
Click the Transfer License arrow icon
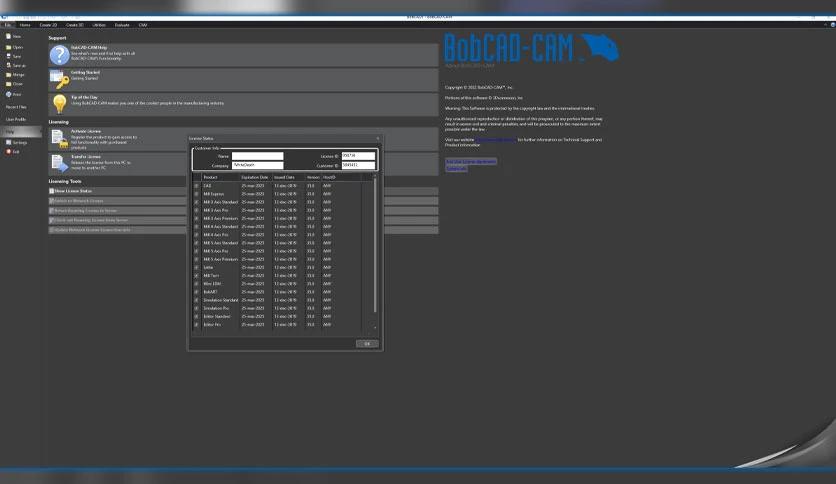(59, 164)
